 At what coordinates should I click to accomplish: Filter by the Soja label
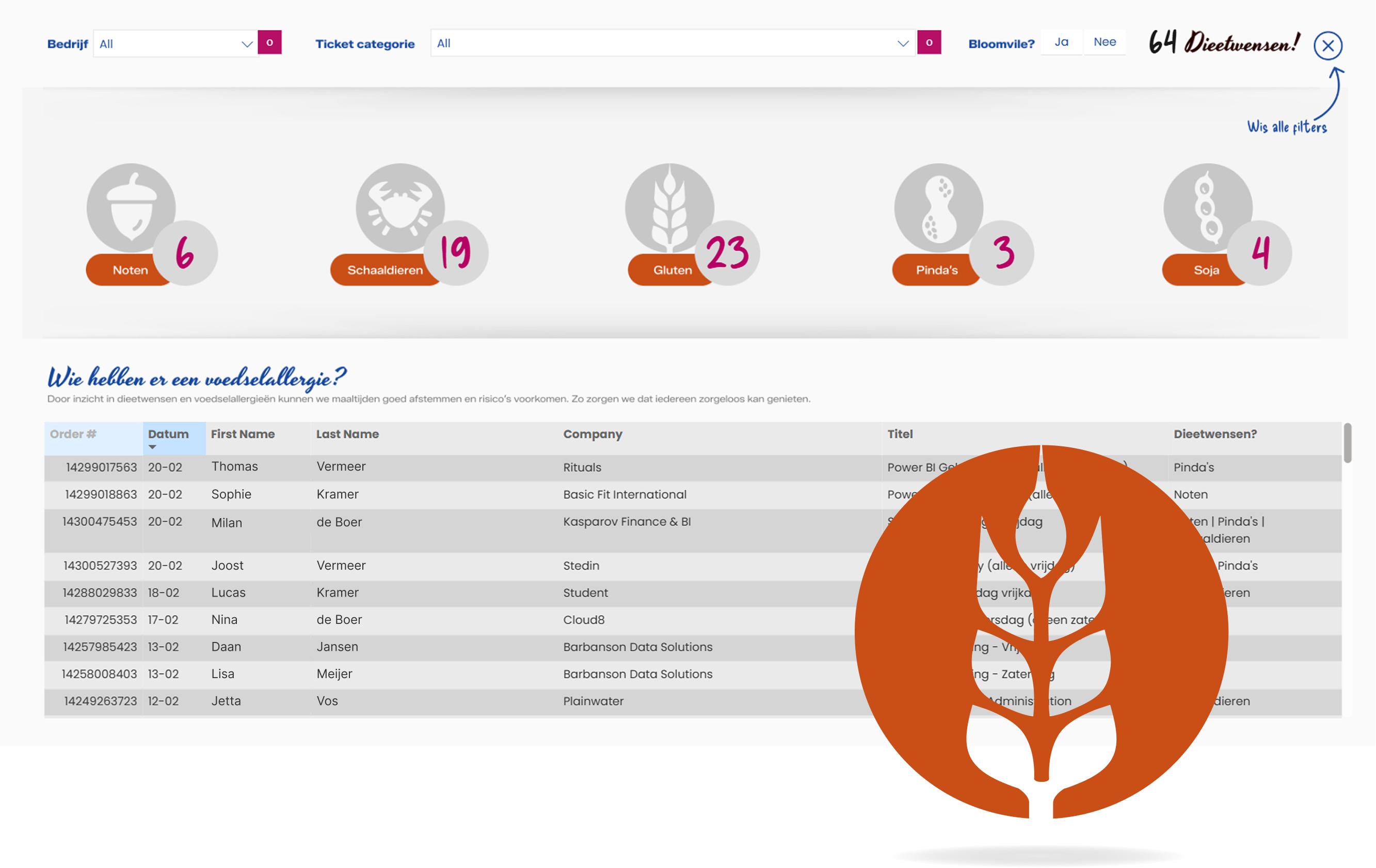click(x=1206, y=270)
